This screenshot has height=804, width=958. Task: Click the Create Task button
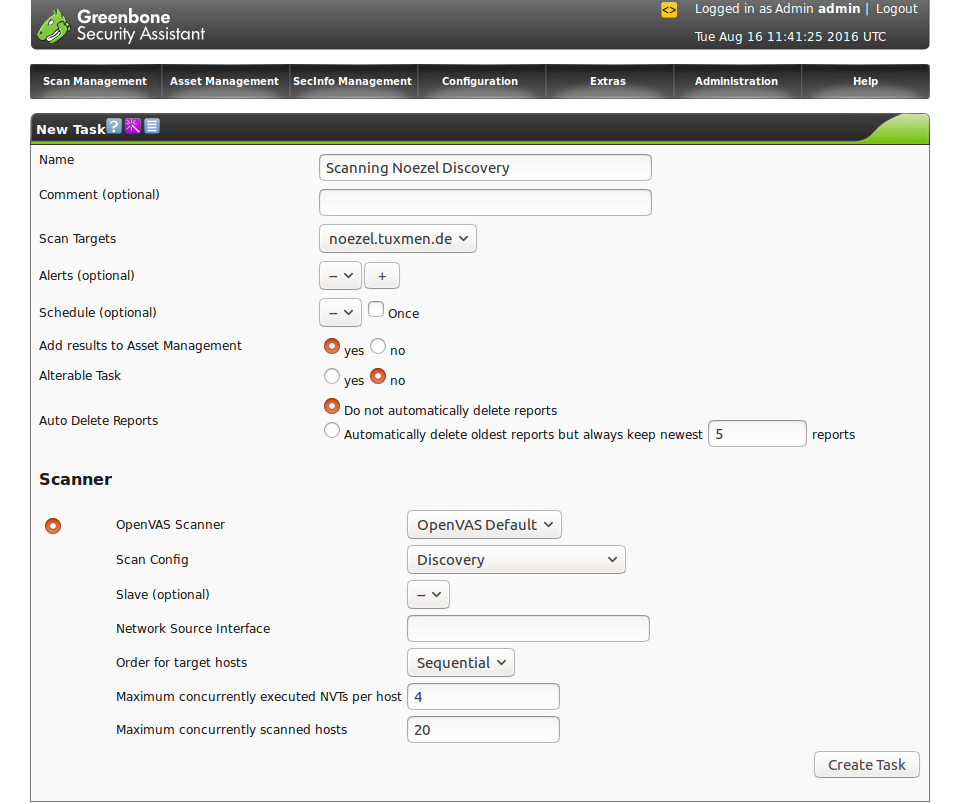pos(866,765)
